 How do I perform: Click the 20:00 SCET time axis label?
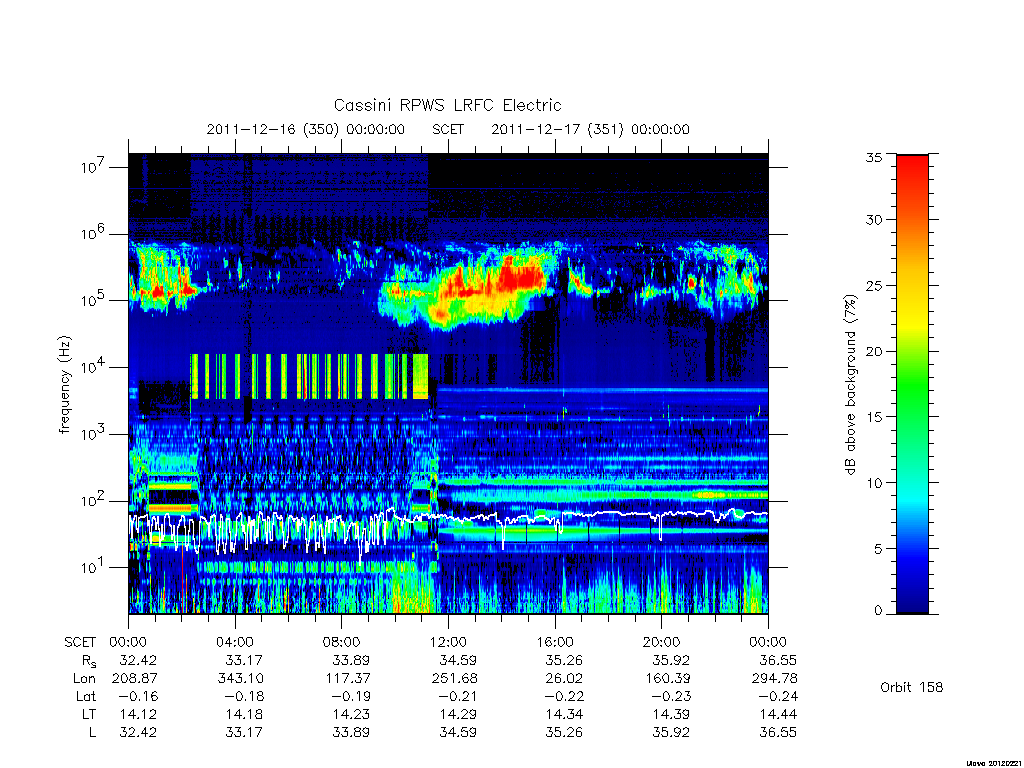[x=662, y=642]
